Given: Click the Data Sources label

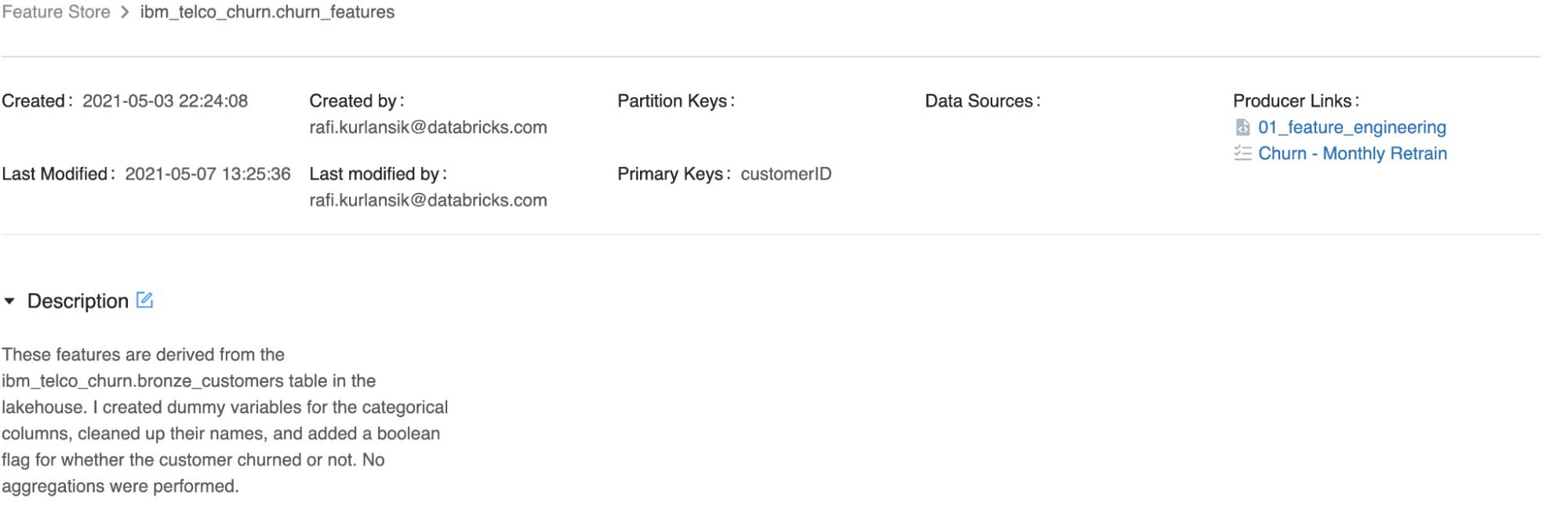Looking at the screenshot, I should [x=982, y=101].
